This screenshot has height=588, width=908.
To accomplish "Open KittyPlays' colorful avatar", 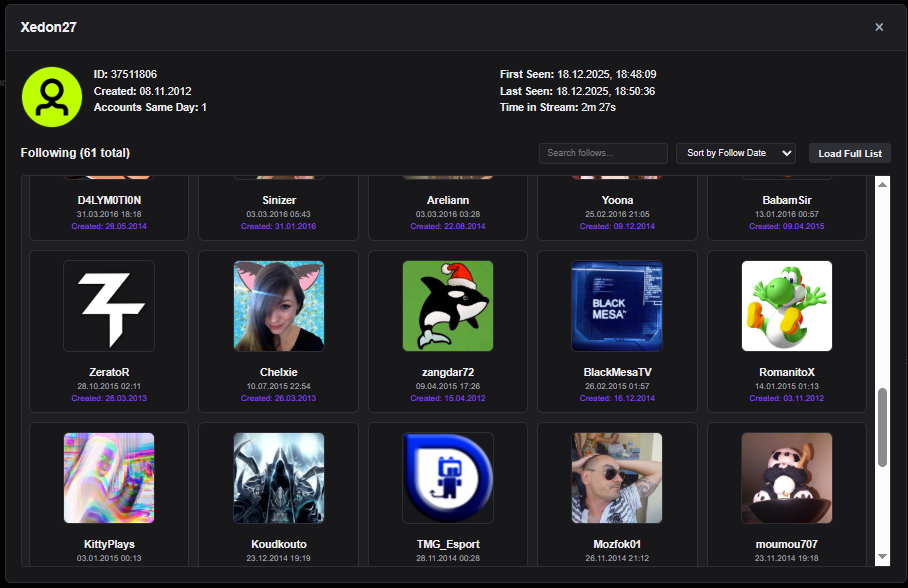I will [109, 478].
